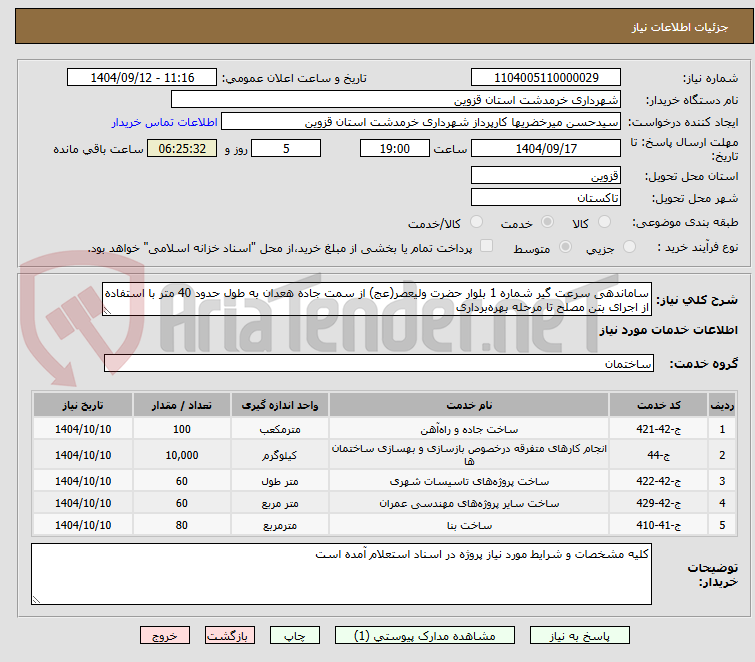Image resolution: width=755 pixels, height=662 pixels.
Task: Click the تاریخ نیاز column header
Action: pos(83,405)
